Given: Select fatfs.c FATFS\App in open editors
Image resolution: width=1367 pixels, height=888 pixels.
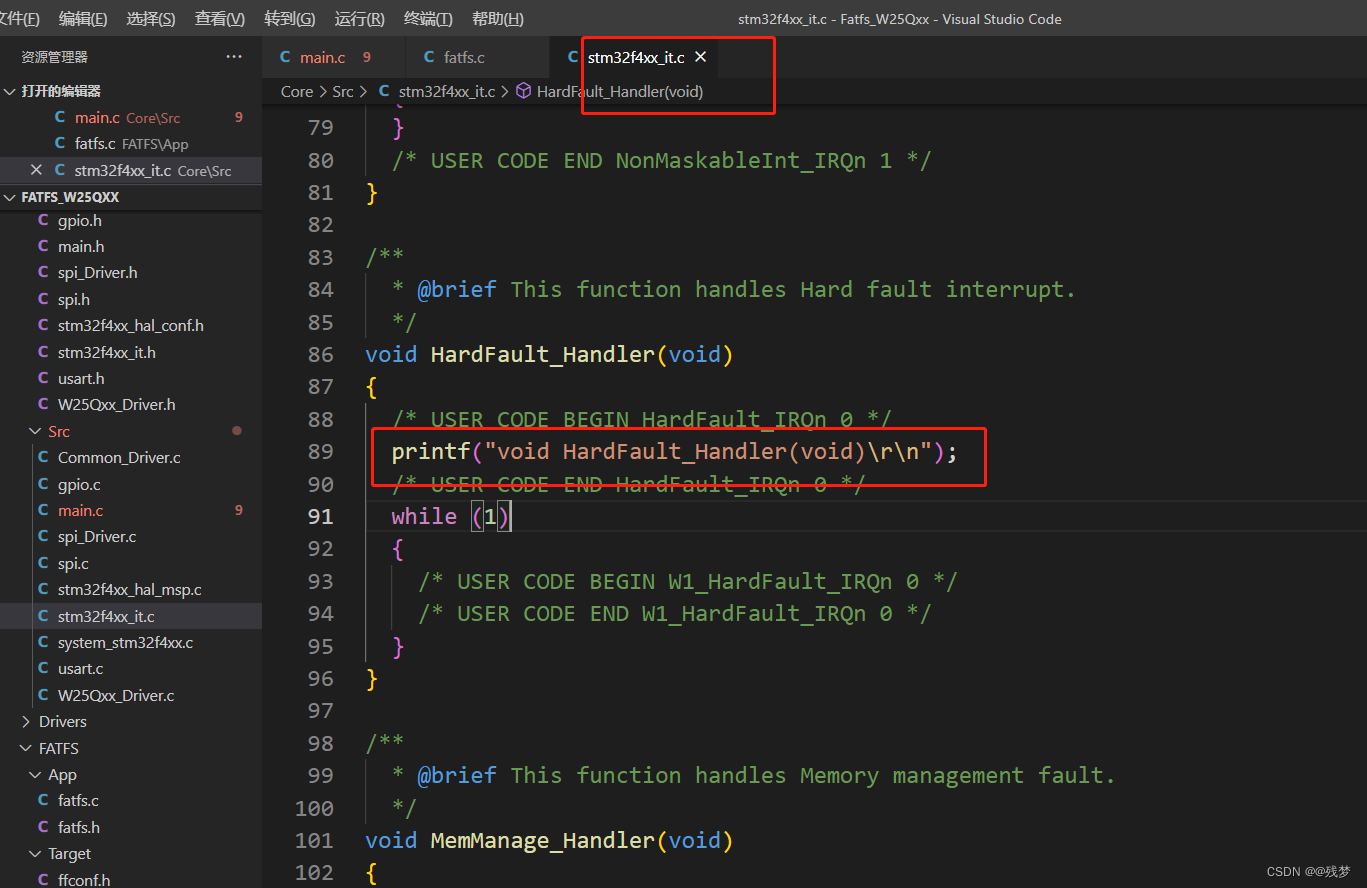Looking at the screenshot, I should (131, 144).
